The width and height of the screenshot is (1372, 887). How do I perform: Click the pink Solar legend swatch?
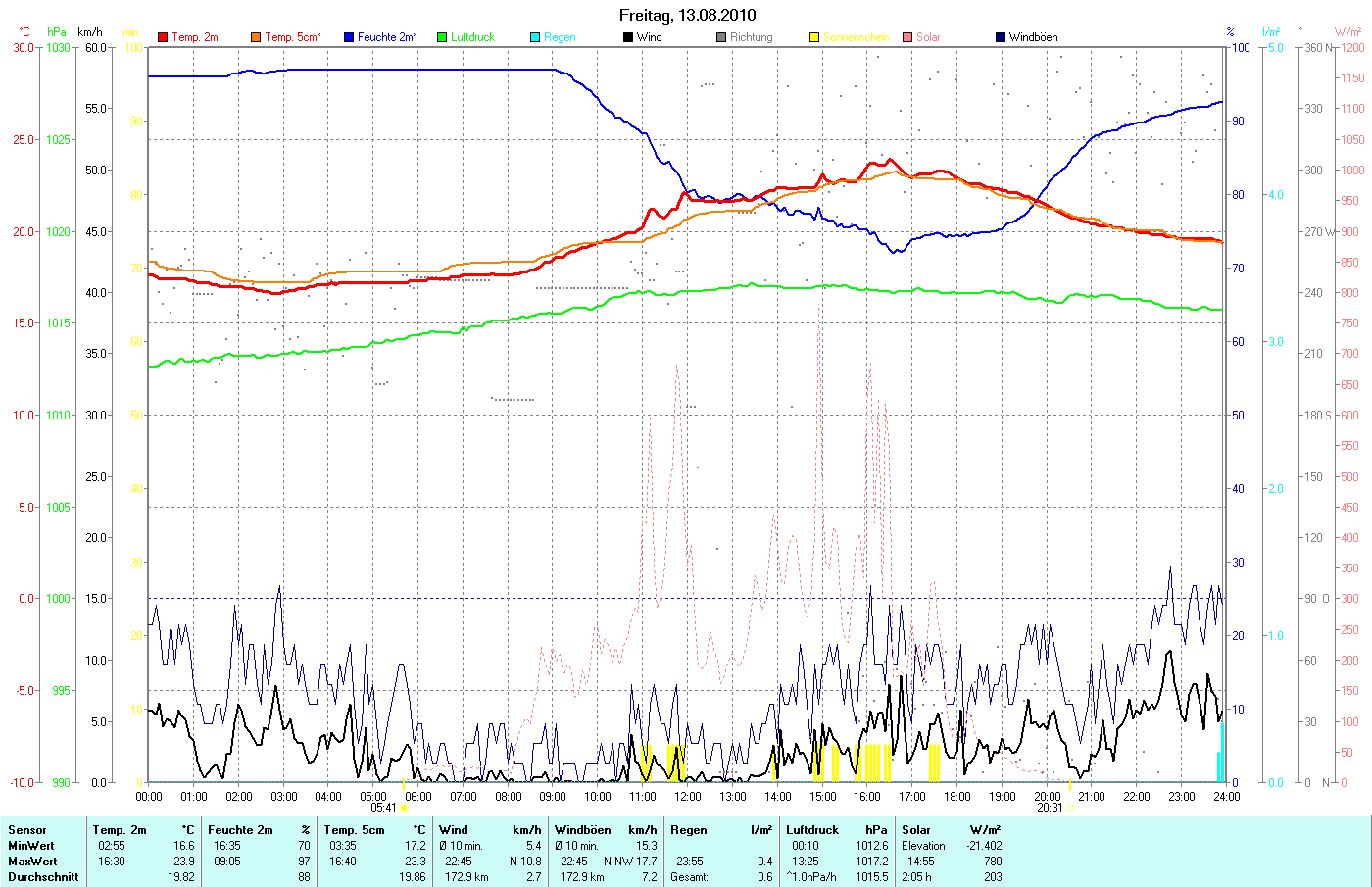(907, 37)
